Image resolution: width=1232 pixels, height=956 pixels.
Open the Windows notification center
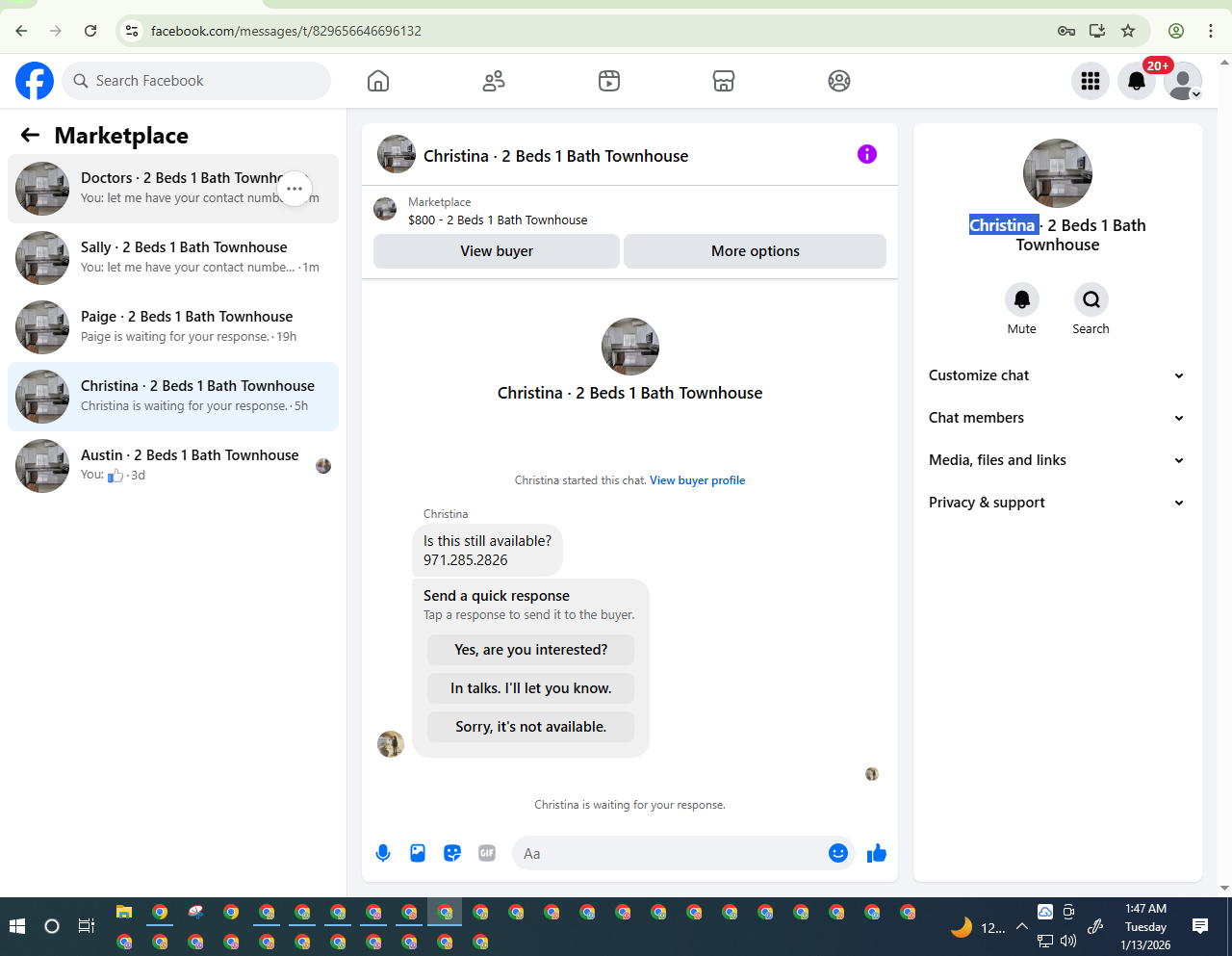click(1200, 926)
